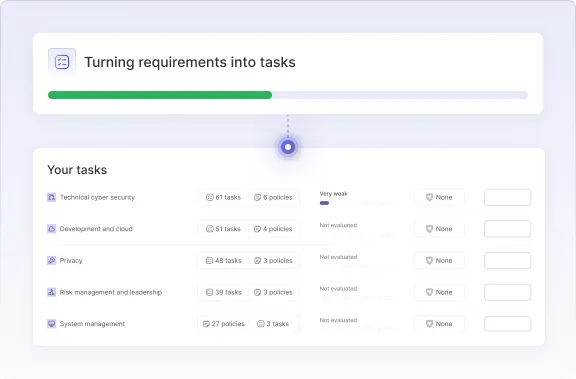576x379 pixels.
Task: Click Not evaluated for Development and cloud
Action: pos(338,225)
